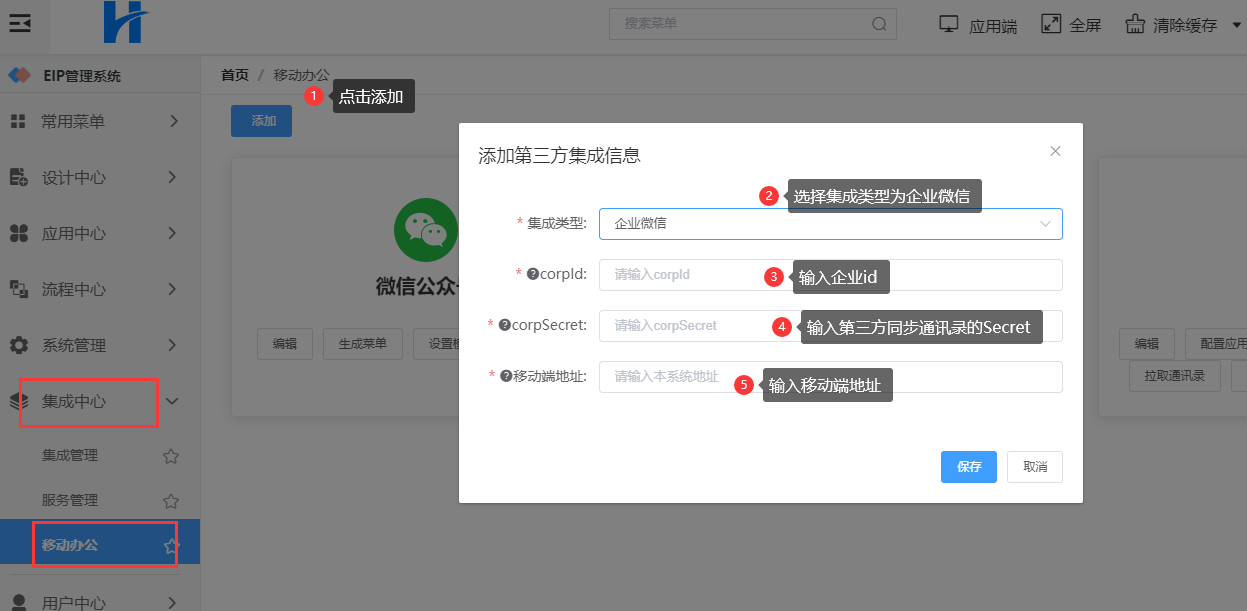Click the 保存 button in the dialog
The width and height of the screenshot is (1247, 611).
tap(968, 467)
